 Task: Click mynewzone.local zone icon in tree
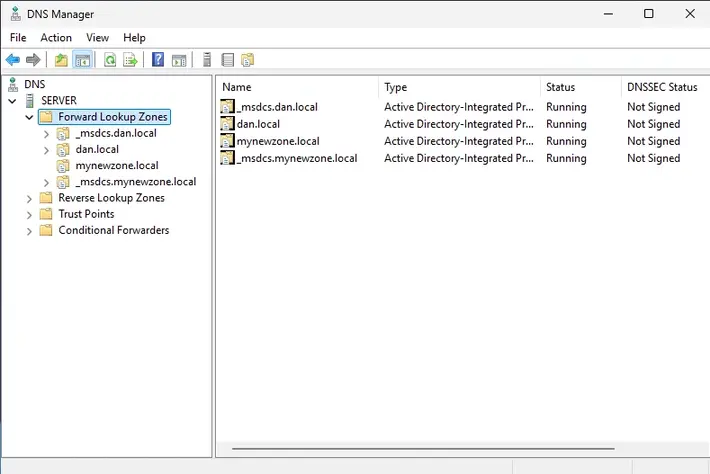coord(63,166)
